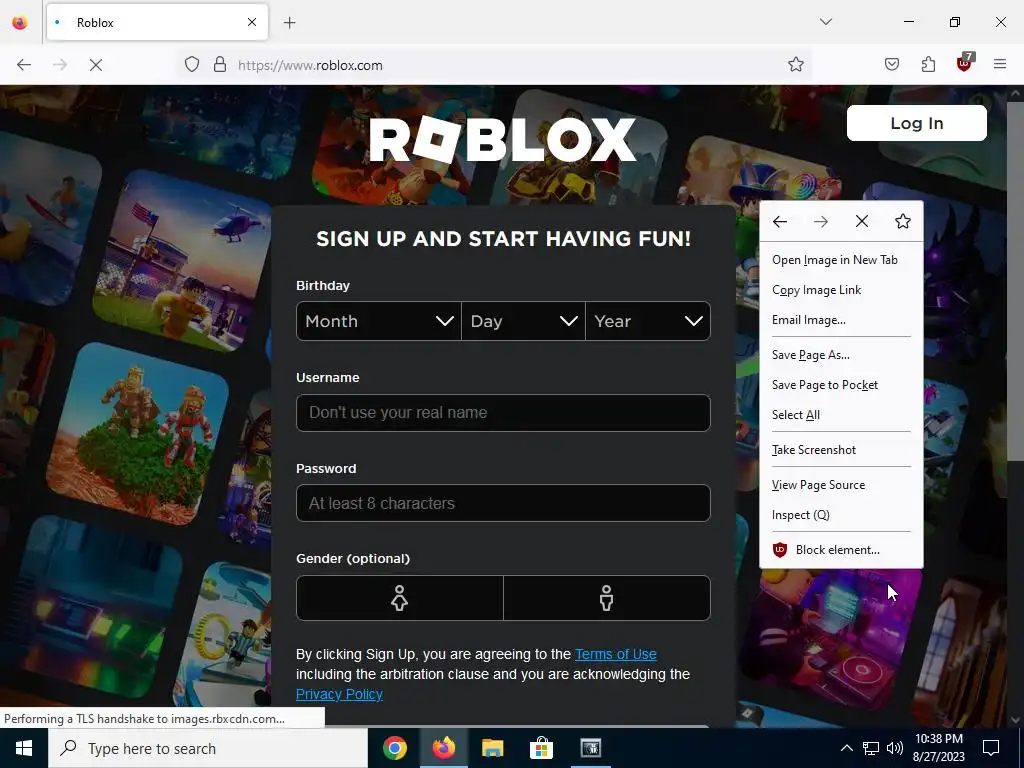Click the context menu back arrow
Viewport: 1024px width, 768px height.
point(780,221)
